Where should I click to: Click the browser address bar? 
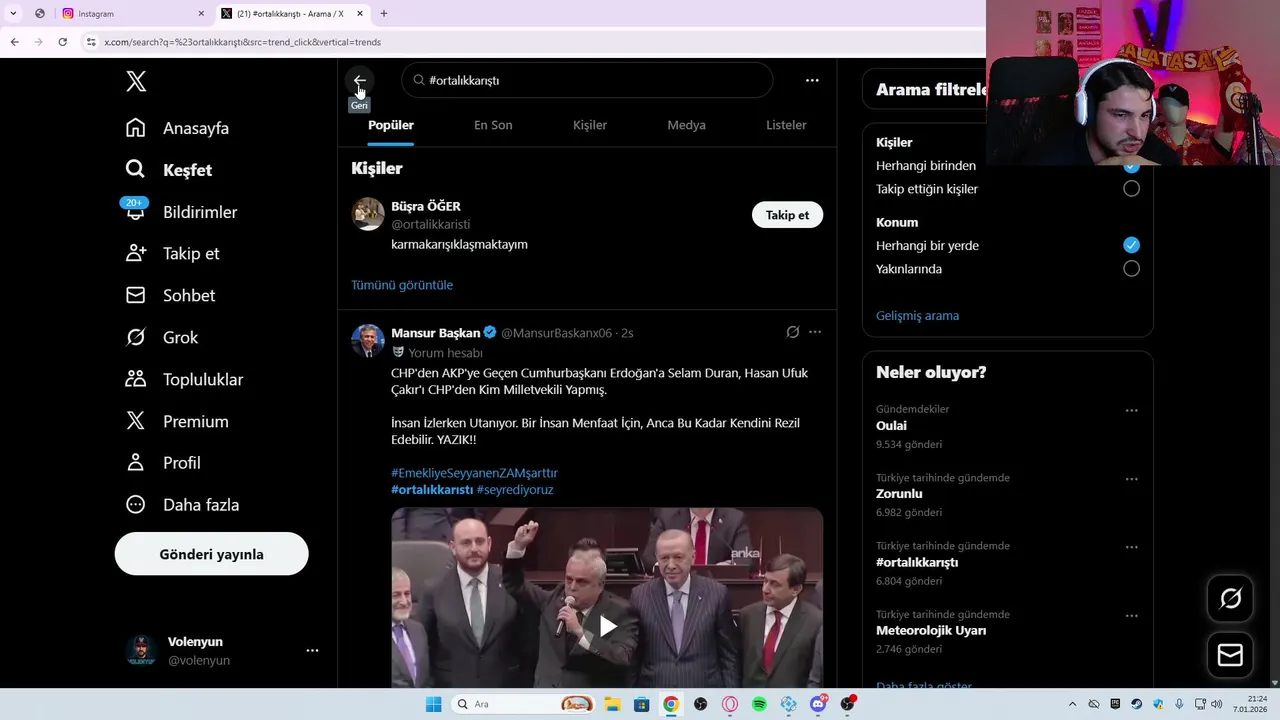coord(530,42)
